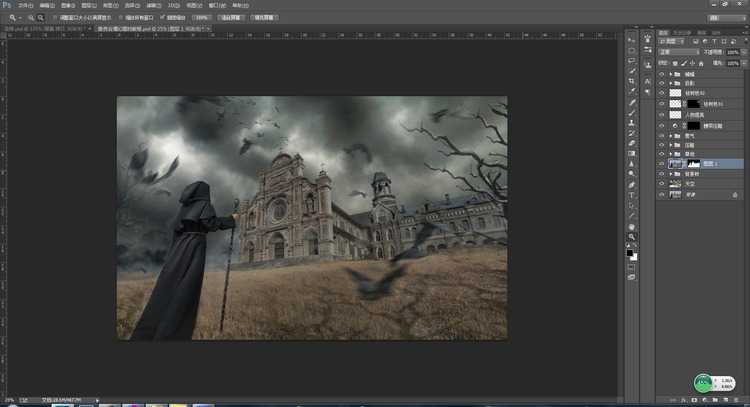
Task: Open the layer opacity dropdown
Action: (732, 52)
